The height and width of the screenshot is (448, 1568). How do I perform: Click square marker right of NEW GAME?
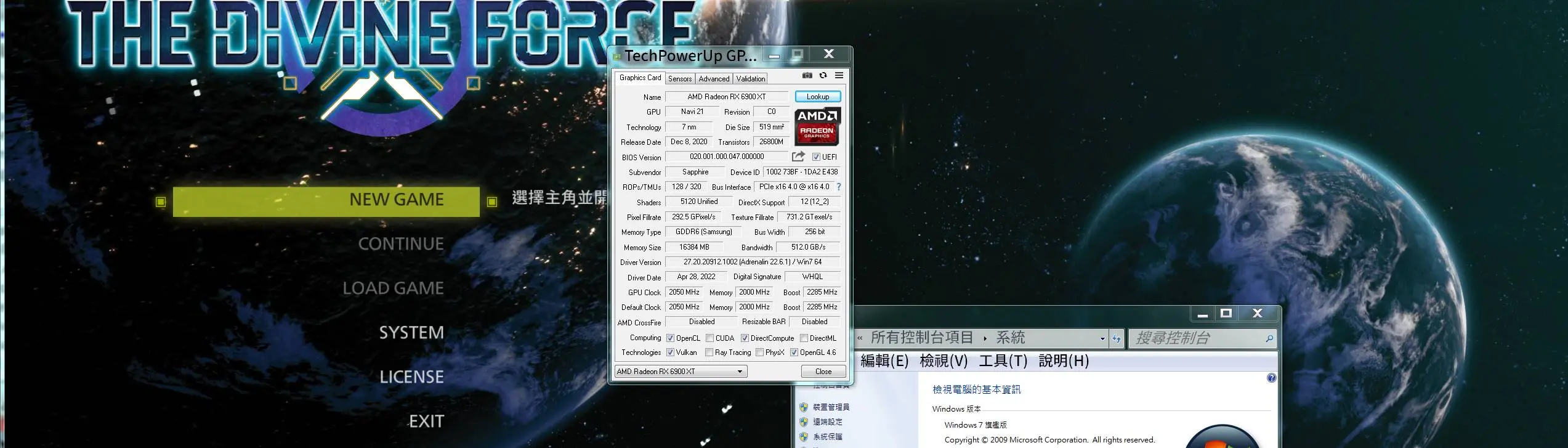click(x=492, y=202)
